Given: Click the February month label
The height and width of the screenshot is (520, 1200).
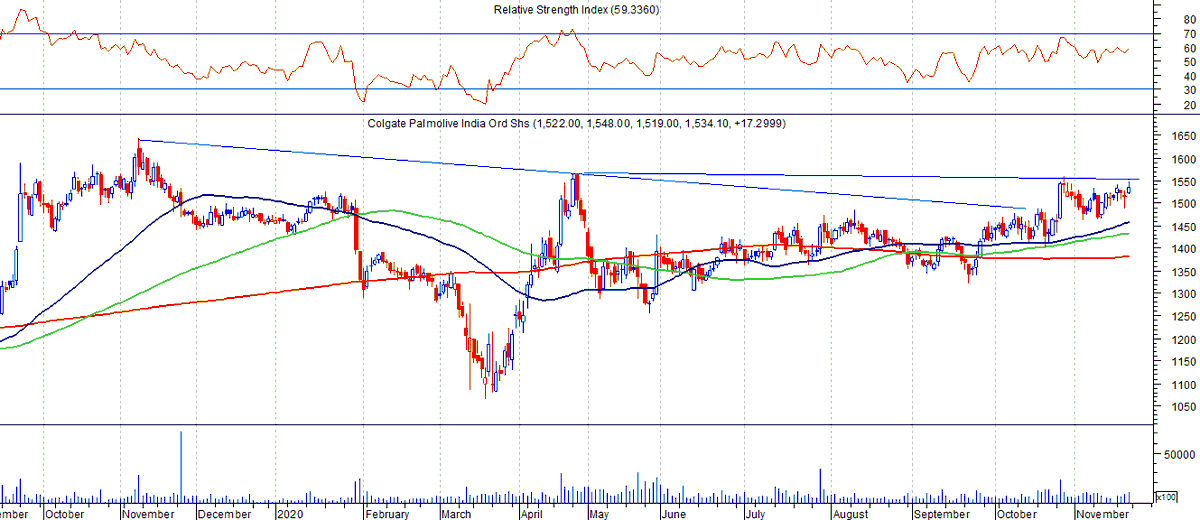Looking at the screenshot, I should 386,514.
